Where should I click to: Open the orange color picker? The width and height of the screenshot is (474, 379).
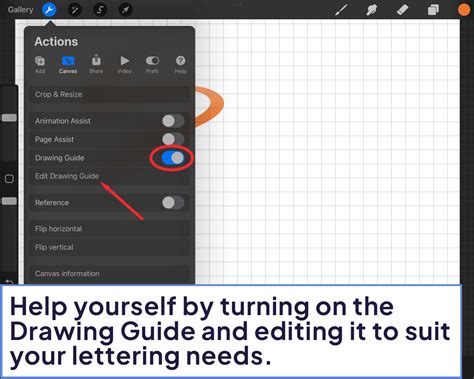[x=464, y=10]
